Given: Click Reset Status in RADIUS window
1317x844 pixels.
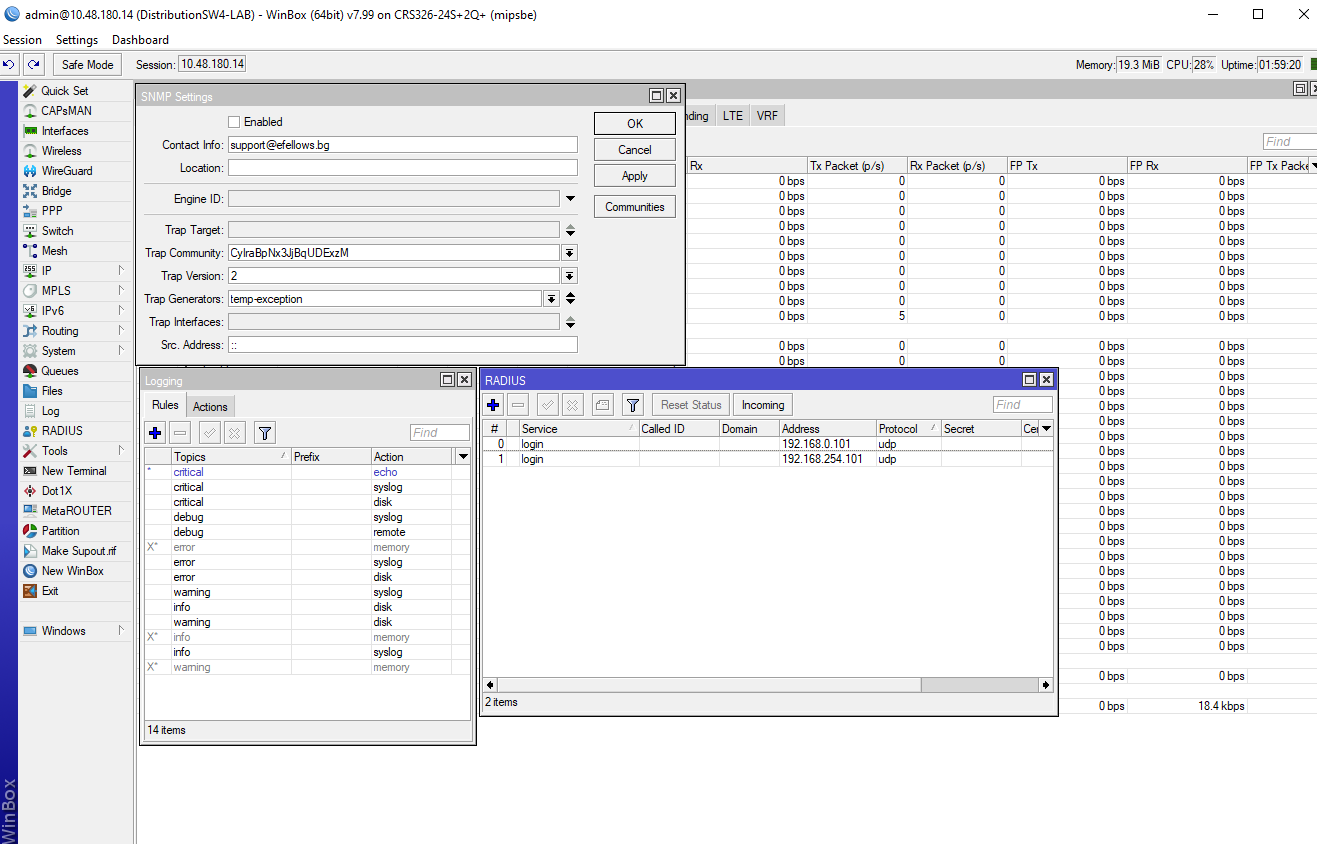Looking at the screenshot, I should 691,405.
